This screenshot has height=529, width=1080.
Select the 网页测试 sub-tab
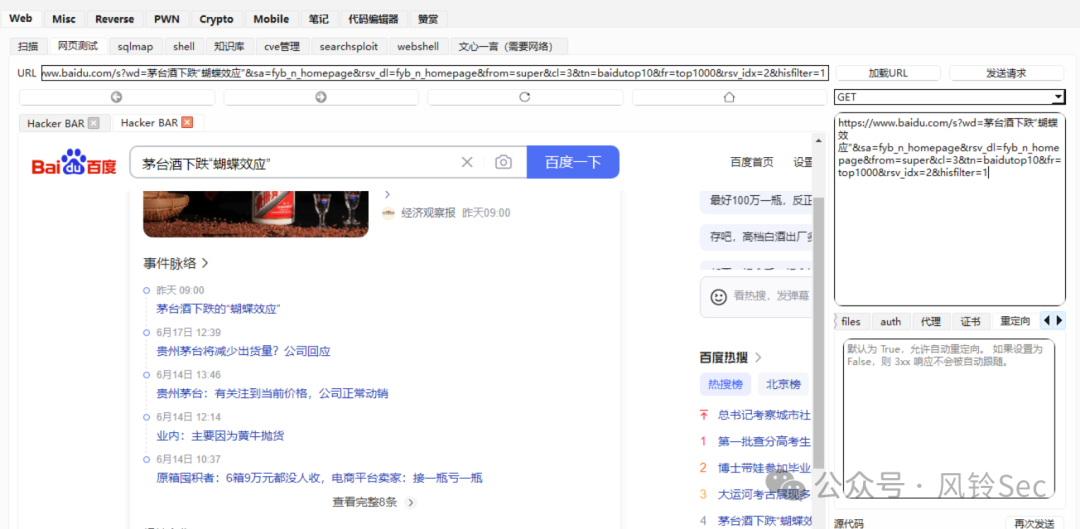(78, 46)
